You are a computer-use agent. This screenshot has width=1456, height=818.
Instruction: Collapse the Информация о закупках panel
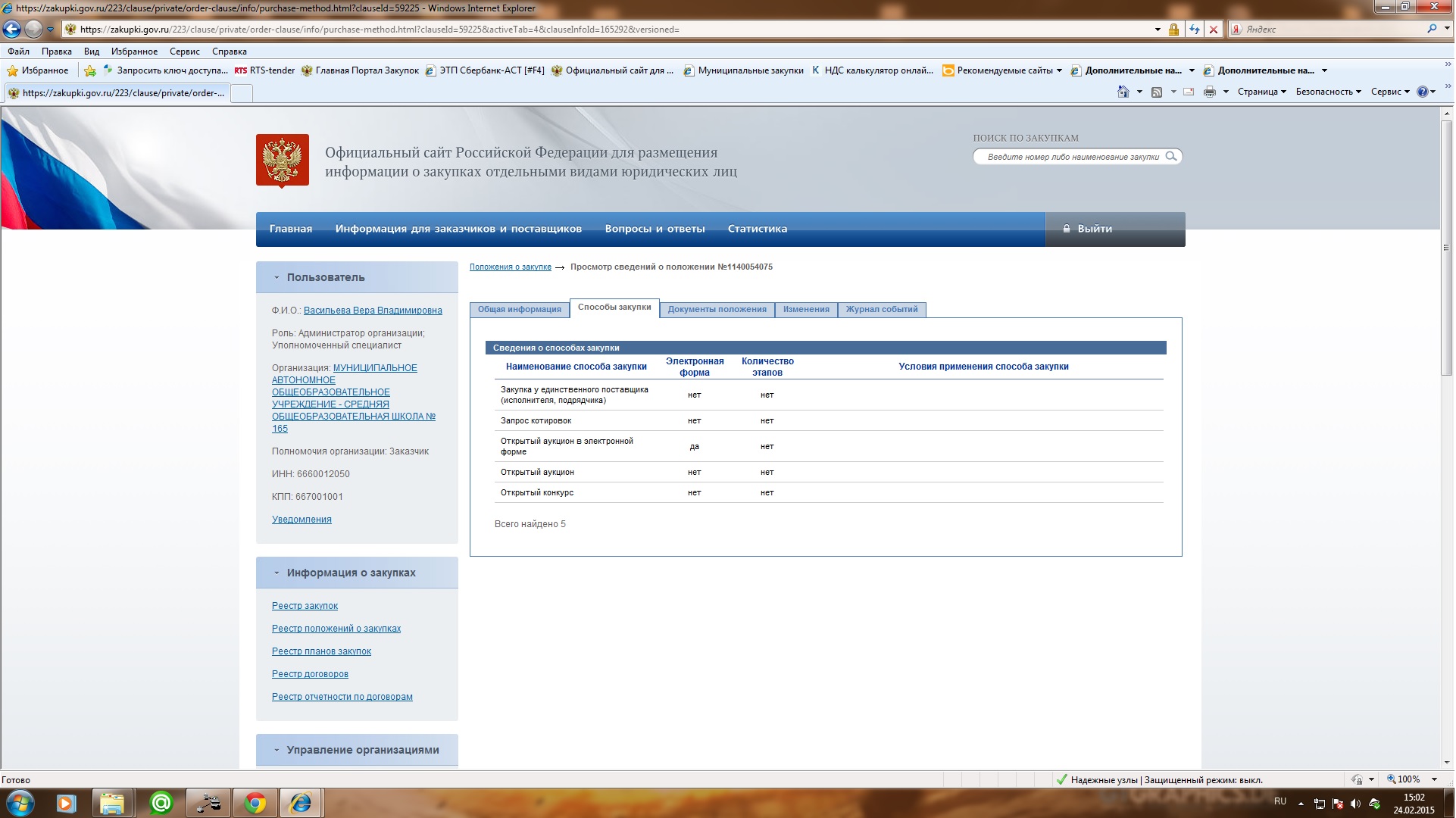pos(277,573)
